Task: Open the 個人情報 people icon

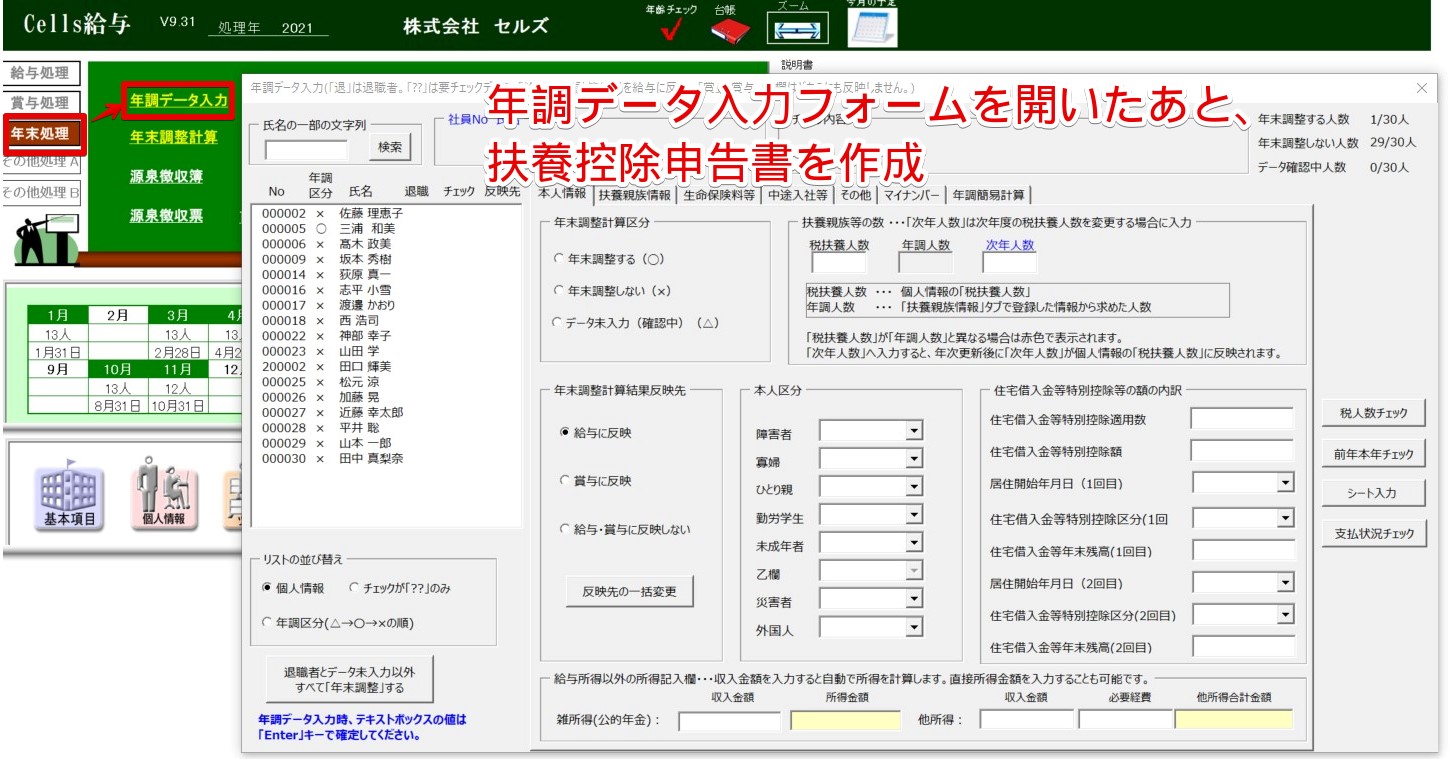Action: tap(163, 494)
